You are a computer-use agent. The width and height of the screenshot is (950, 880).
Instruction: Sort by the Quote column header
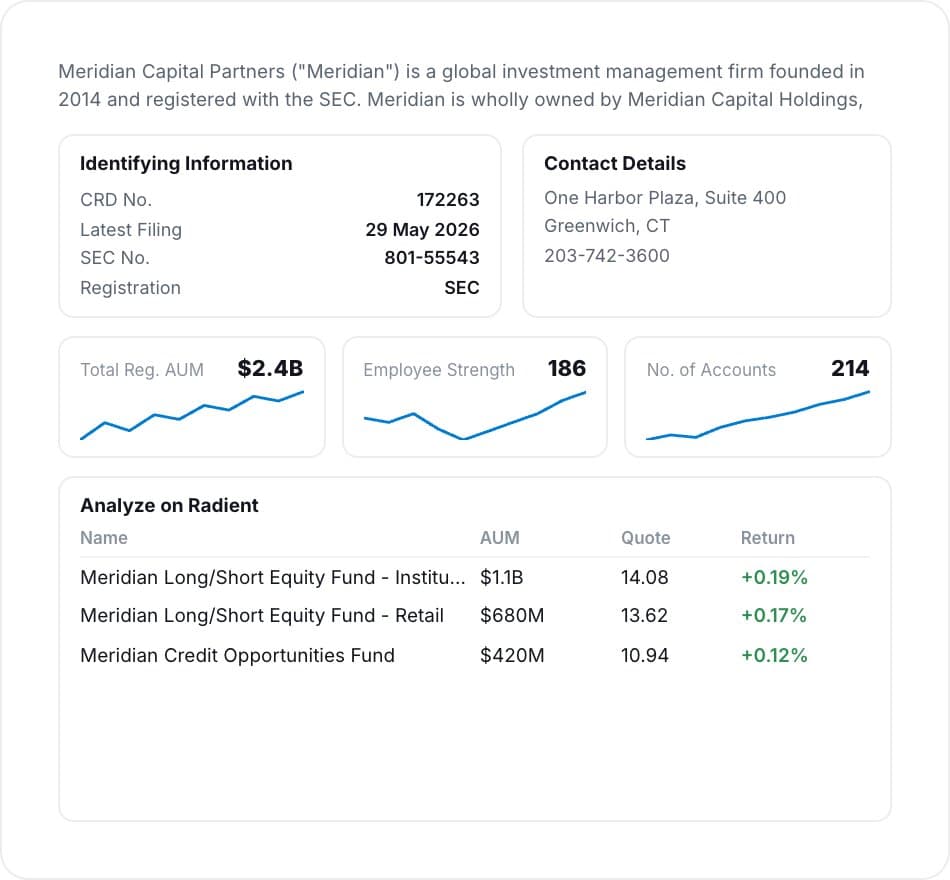(645, 538)
